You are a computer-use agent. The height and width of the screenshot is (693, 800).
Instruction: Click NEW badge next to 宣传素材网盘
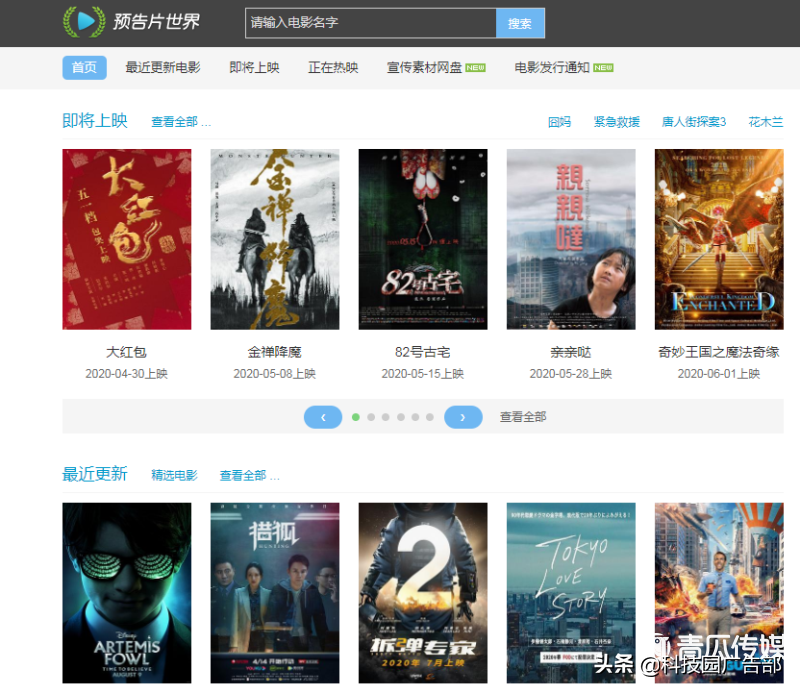(476, 68)
